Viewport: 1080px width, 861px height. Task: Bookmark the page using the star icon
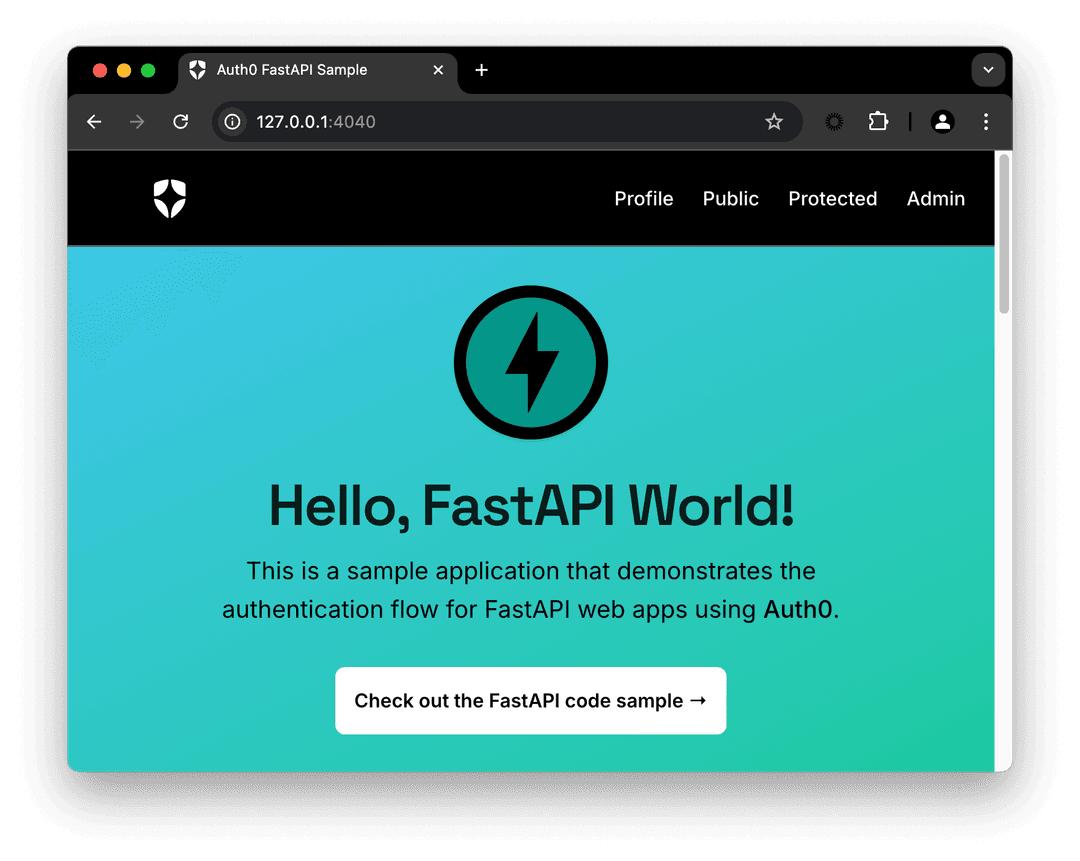tap(774, 121)
